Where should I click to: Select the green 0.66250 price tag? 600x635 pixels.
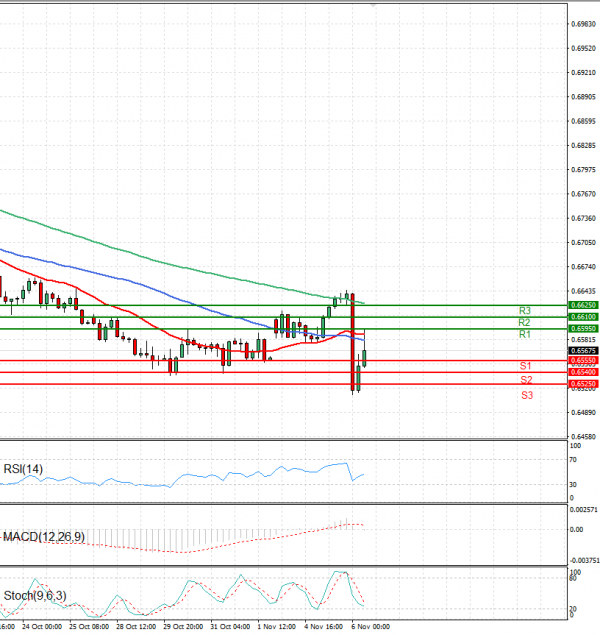click(x=583, y=305)
